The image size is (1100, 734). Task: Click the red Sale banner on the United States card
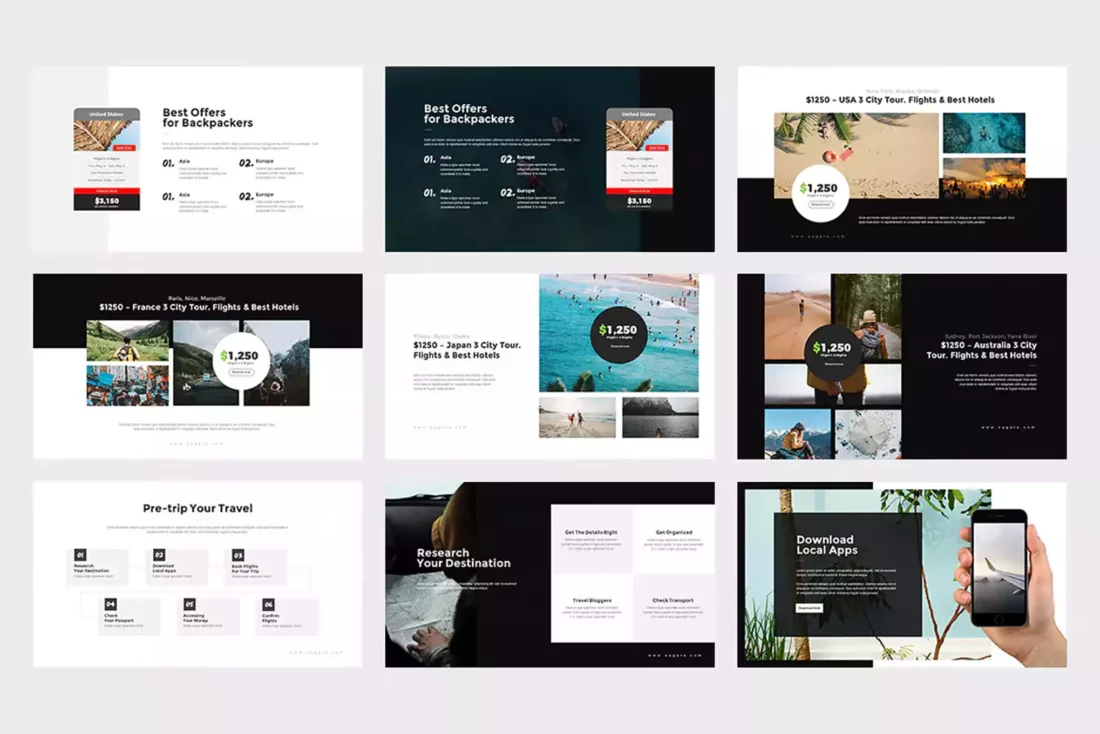tap(124, 147)
